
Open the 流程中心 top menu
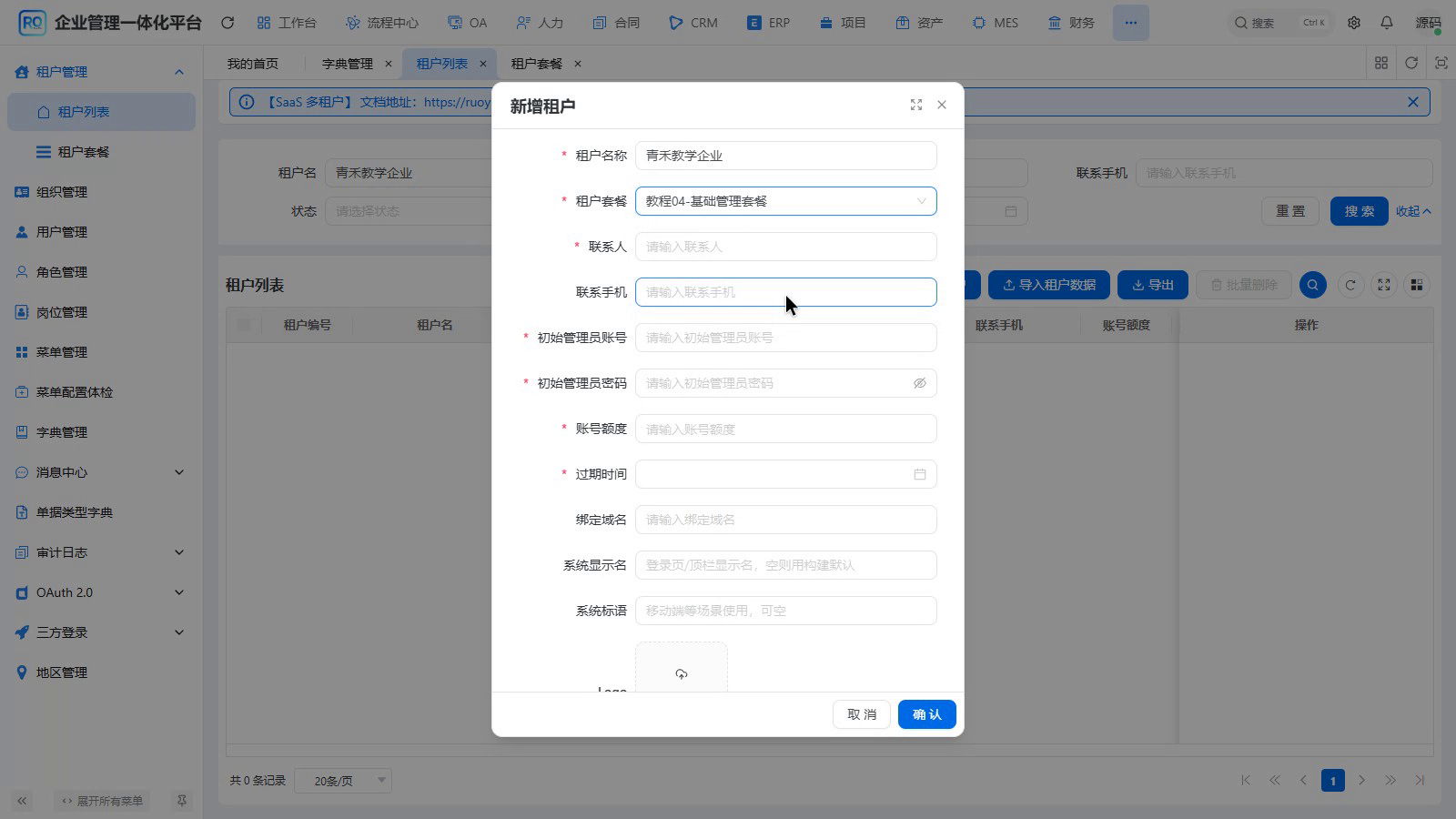click(382, 23)
